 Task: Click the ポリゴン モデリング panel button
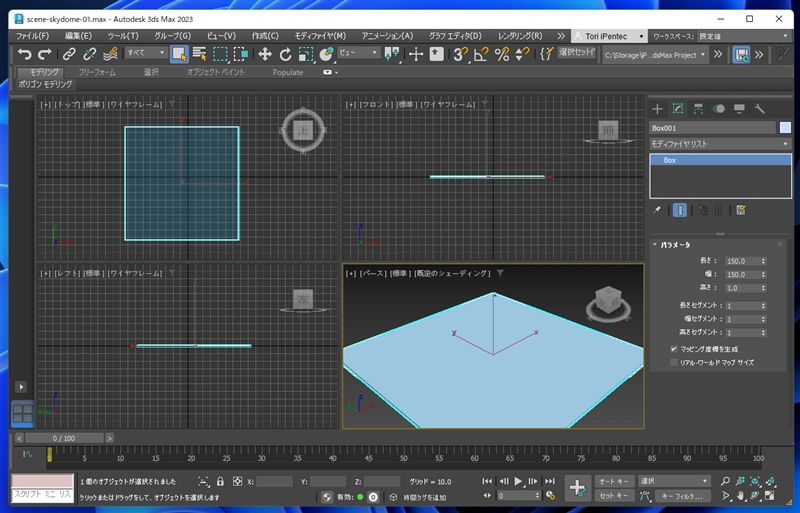pos(45,84)
